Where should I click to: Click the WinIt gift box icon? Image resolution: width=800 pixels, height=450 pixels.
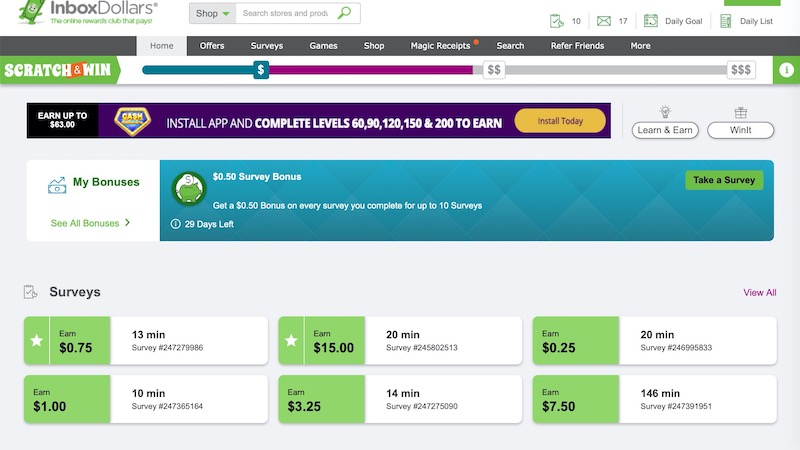click(x=740, y=112)
